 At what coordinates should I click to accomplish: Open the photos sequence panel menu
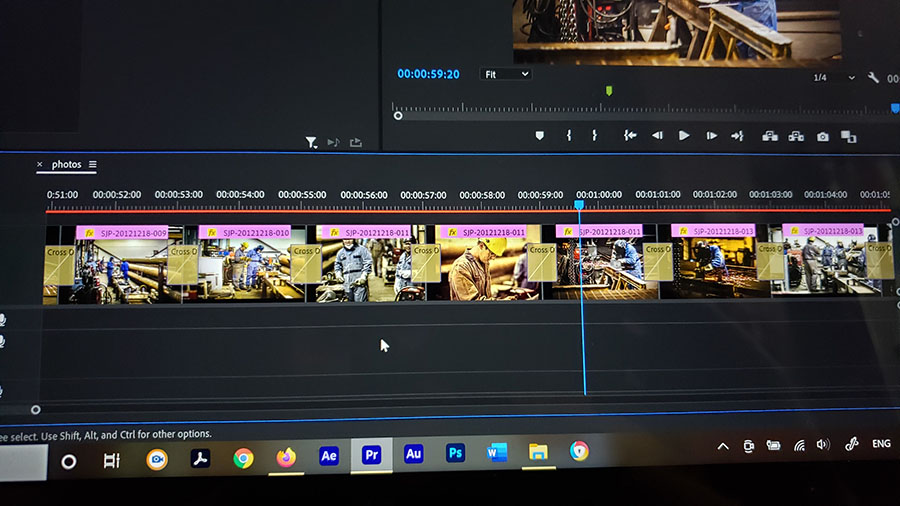point(92,164)
